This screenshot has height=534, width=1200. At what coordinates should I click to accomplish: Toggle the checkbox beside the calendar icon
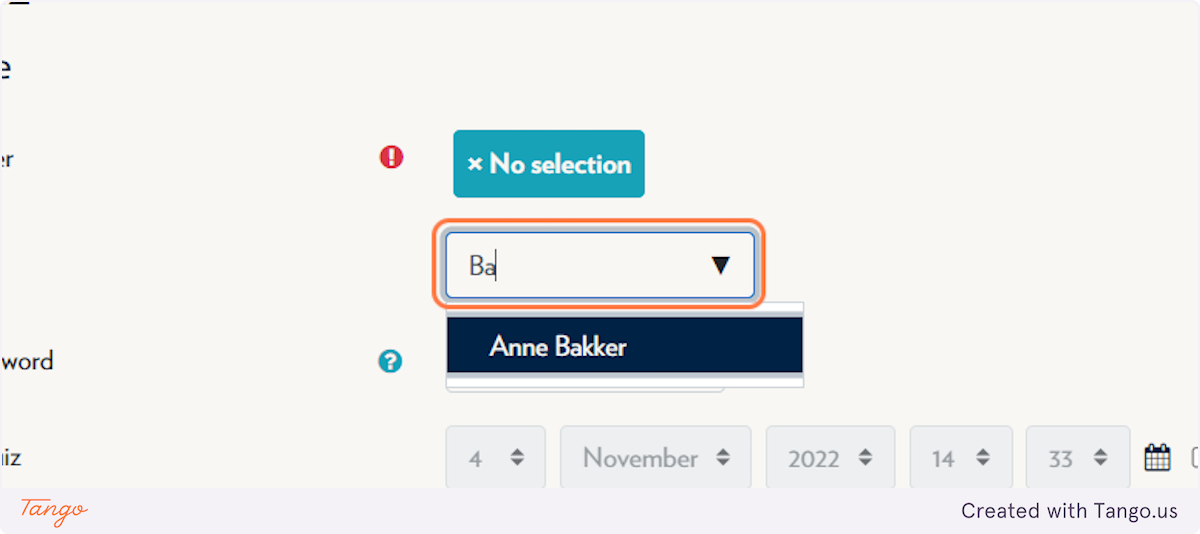click(1195, 458)
